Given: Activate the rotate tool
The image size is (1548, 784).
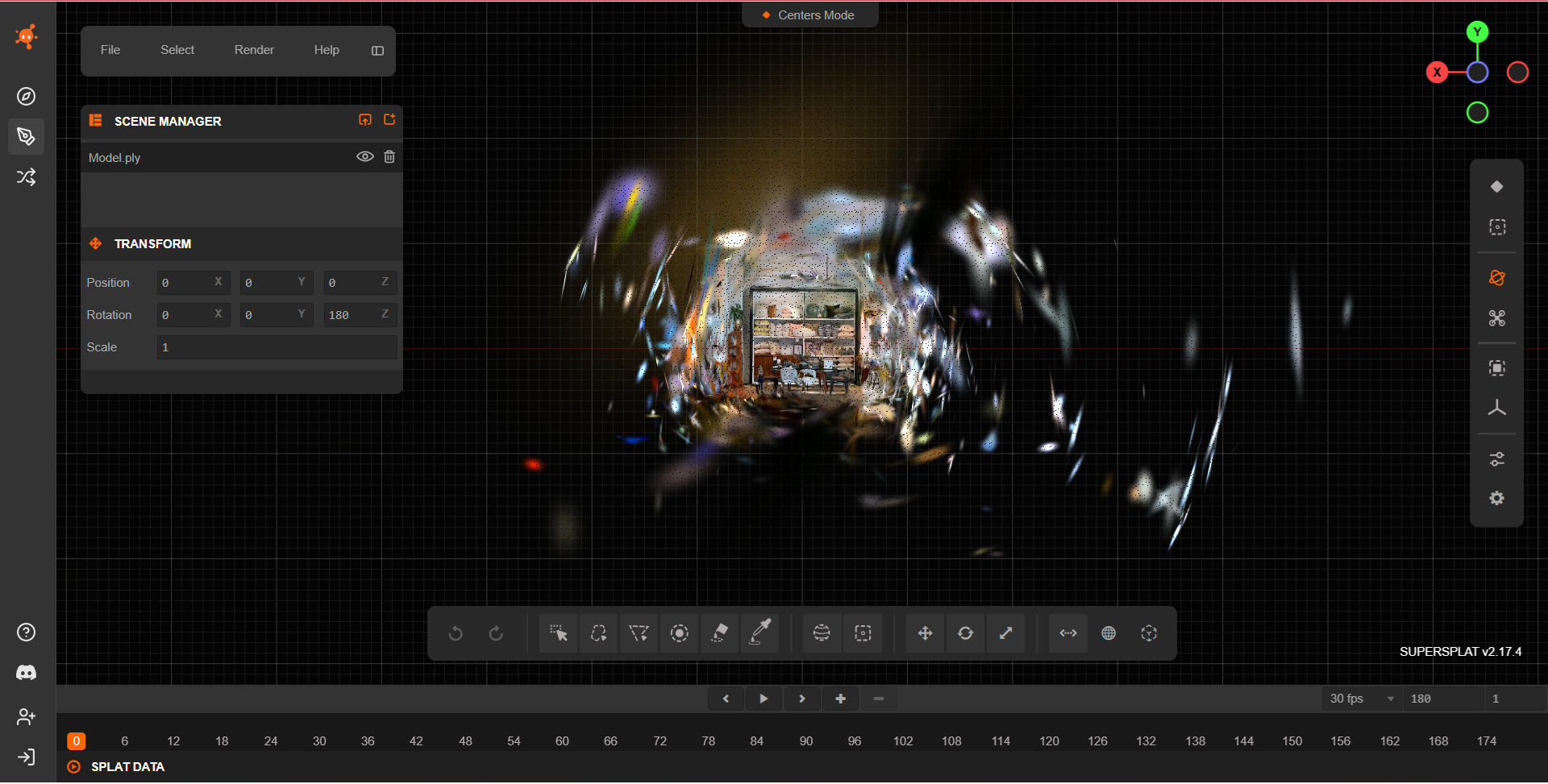Looking at the screenshot, I should point(965,634).
